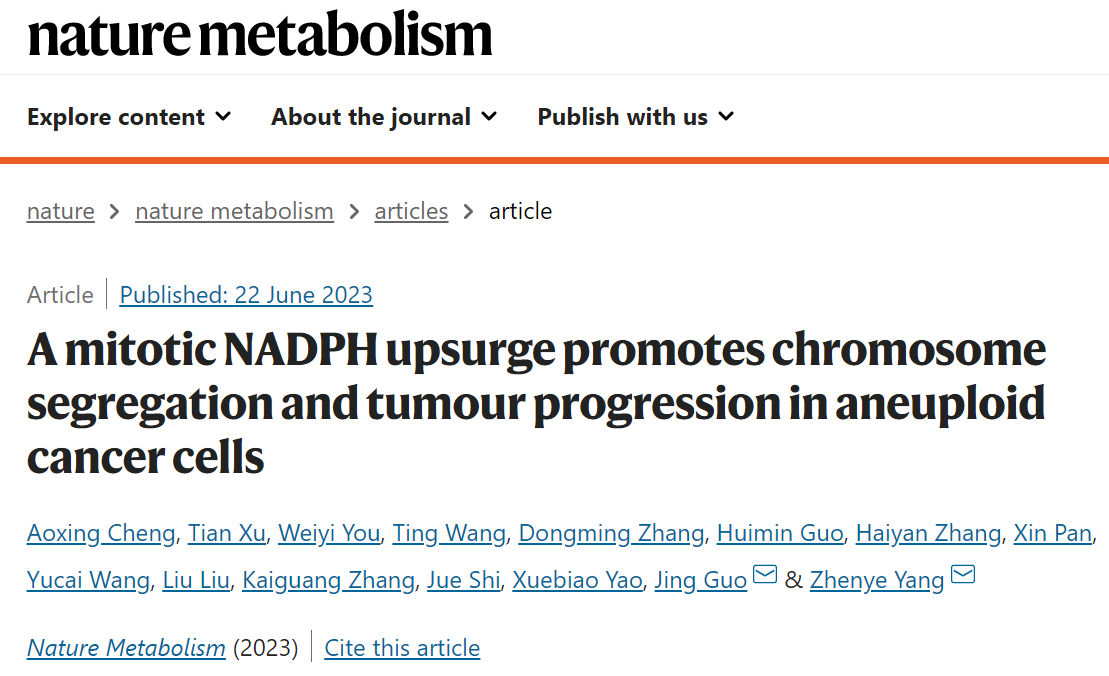1109x676 pixels.
Task: Click the envelope icon next to Zhenye Yang
Action: point(963,574)
